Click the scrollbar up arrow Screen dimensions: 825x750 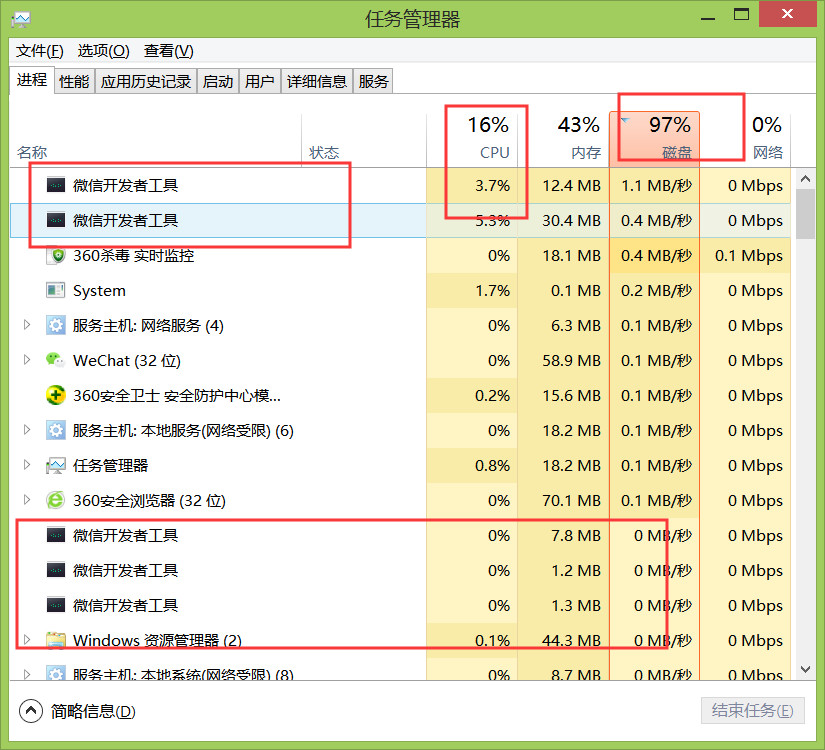[806, 179]
